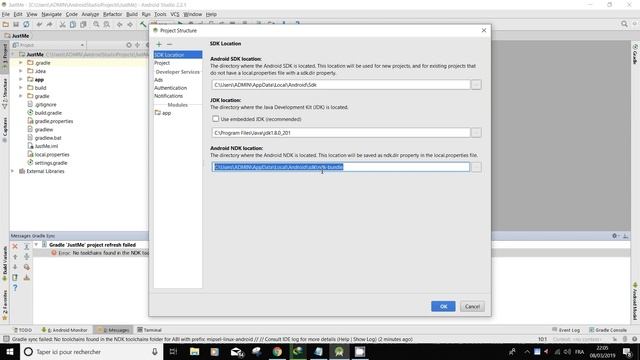Click the plus add icon in Project Structure
640x360 pixels.
159,44
